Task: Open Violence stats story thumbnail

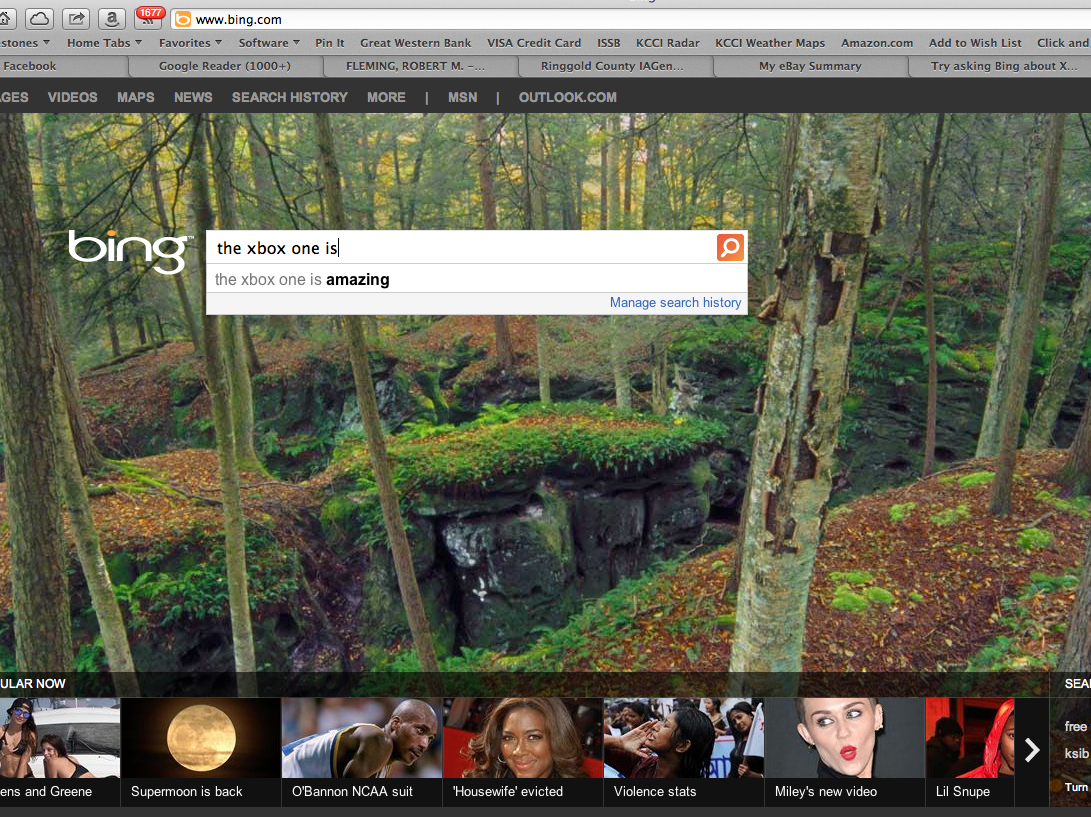Action: click(683, 752)
